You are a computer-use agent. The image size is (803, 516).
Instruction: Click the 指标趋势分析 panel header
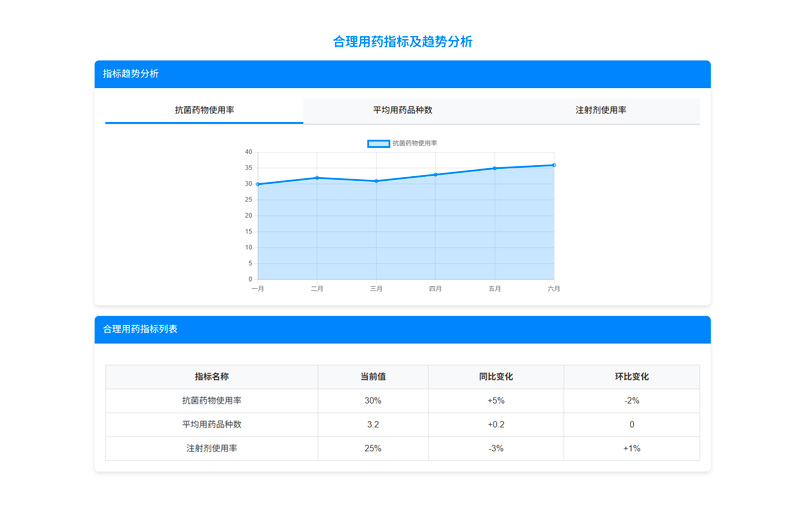point(403,74)
